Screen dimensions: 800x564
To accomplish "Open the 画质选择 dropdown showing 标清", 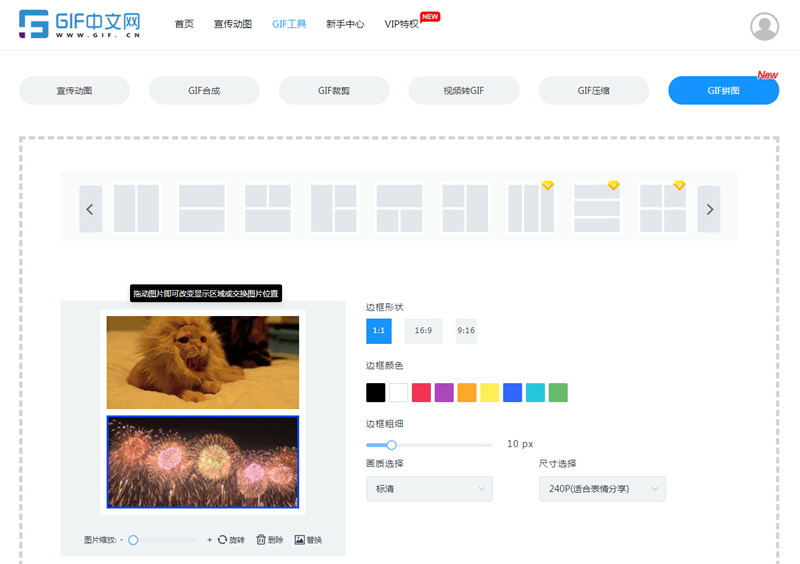I will pos(429,488).
